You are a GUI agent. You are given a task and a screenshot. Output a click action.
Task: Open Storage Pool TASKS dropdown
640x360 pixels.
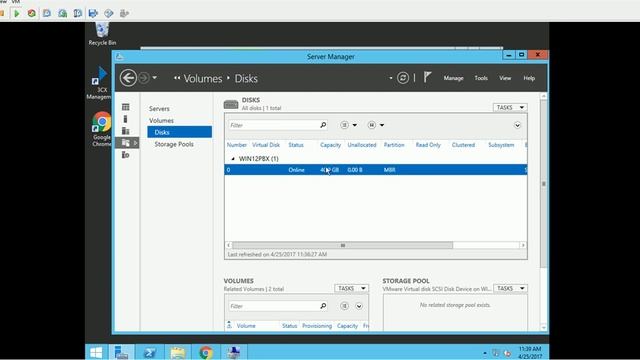click(510, 289)
